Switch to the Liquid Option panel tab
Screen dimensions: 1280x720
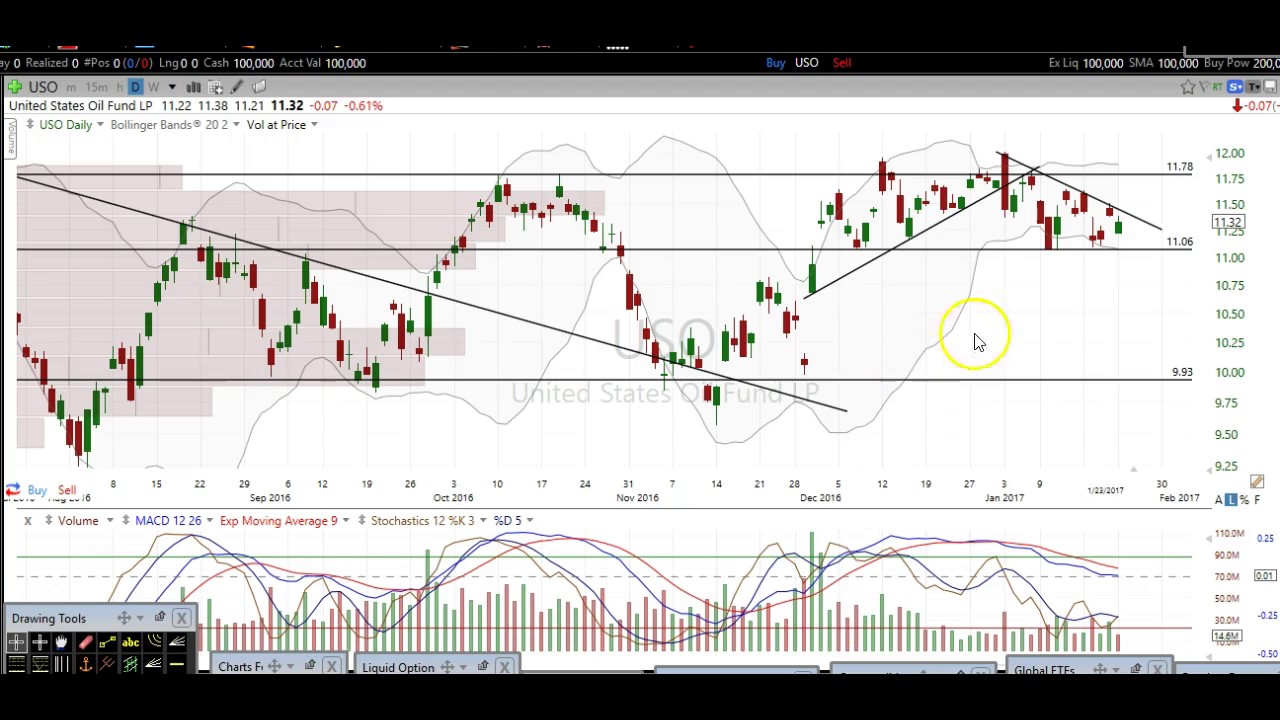398,667
